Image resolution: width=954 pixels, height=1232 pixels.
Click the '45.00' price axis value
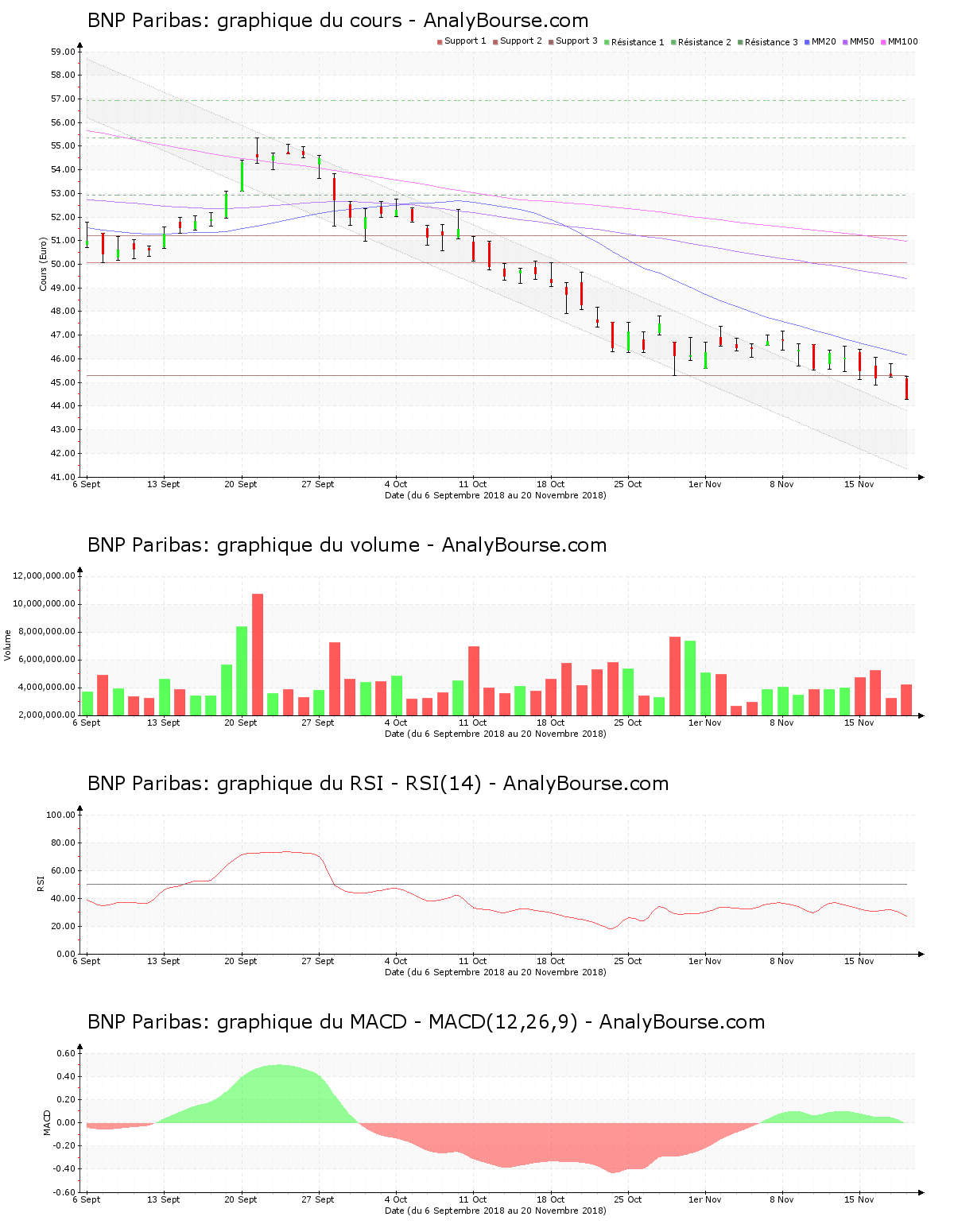tap(63, 382)
